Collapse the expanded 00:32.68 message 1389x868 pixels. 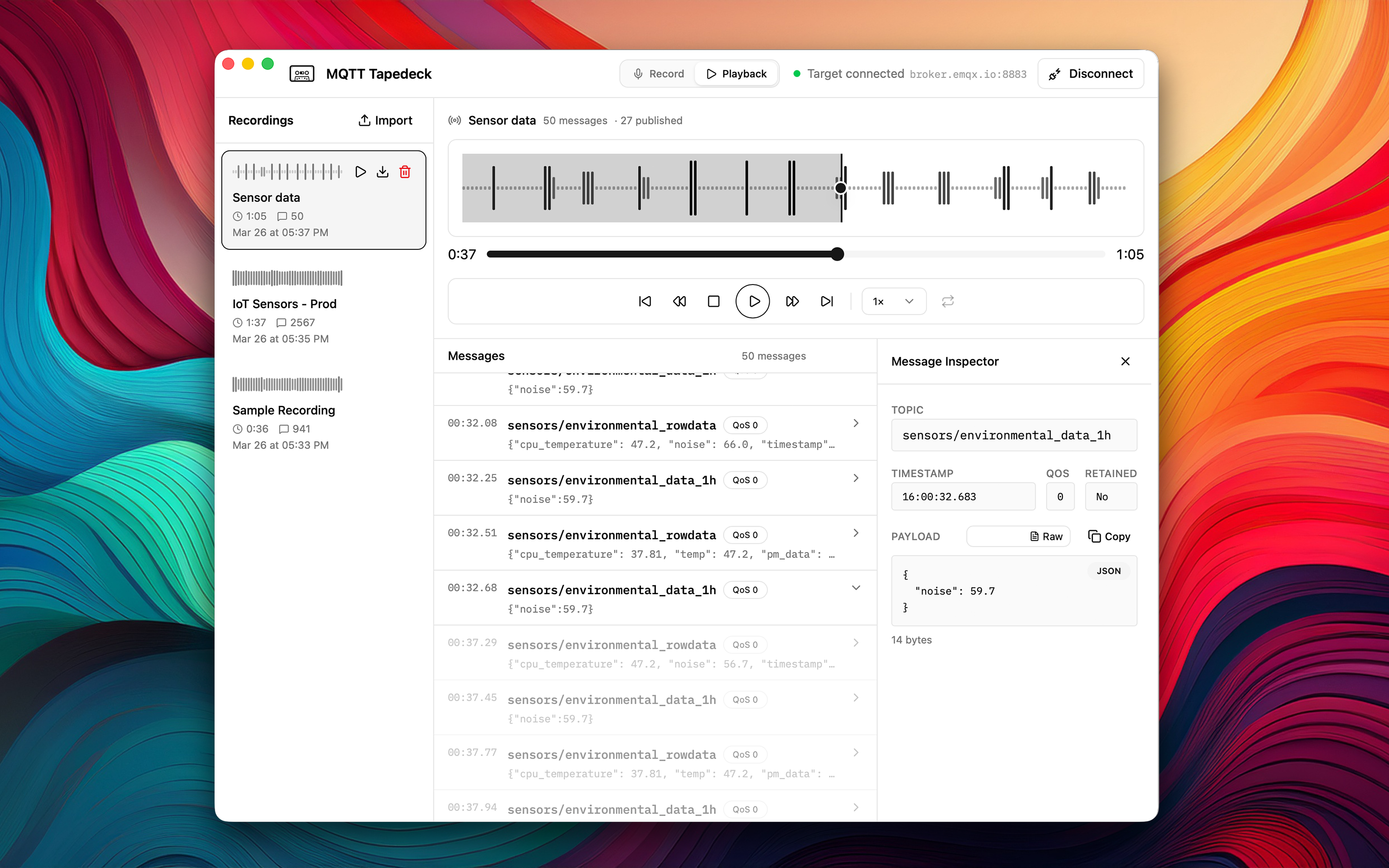(856, 587)
